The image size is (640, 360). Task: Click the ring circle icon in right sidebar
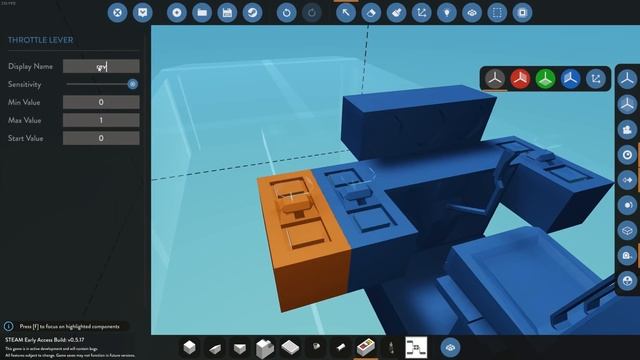(627, 155)
